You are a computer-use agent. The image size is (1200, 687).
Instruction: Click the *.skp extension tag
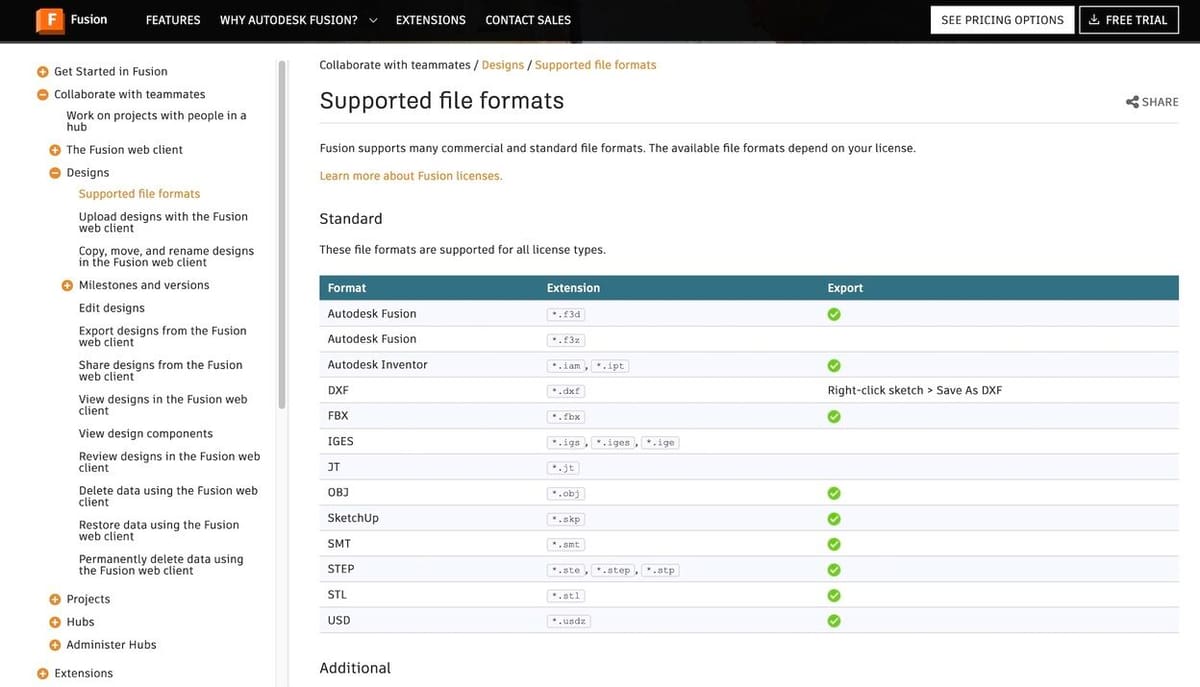click(x=565, y=519)
